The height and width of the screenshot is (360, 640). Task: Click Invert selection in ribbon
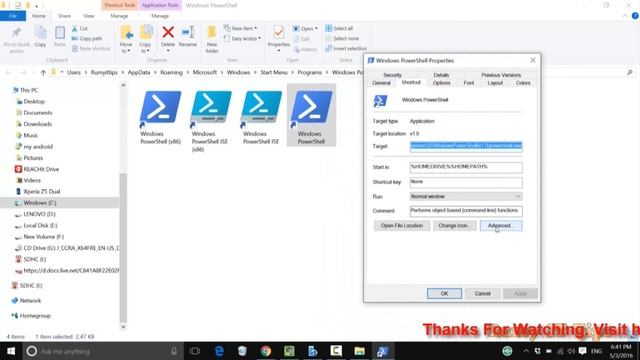point(346,49)
